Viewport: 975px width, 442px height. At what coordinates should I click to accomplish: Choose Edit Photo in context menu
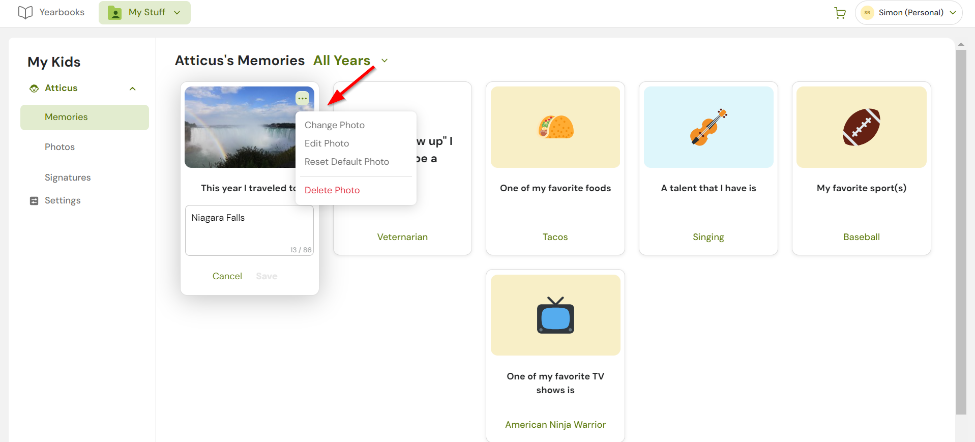click(x=327, y=144)
